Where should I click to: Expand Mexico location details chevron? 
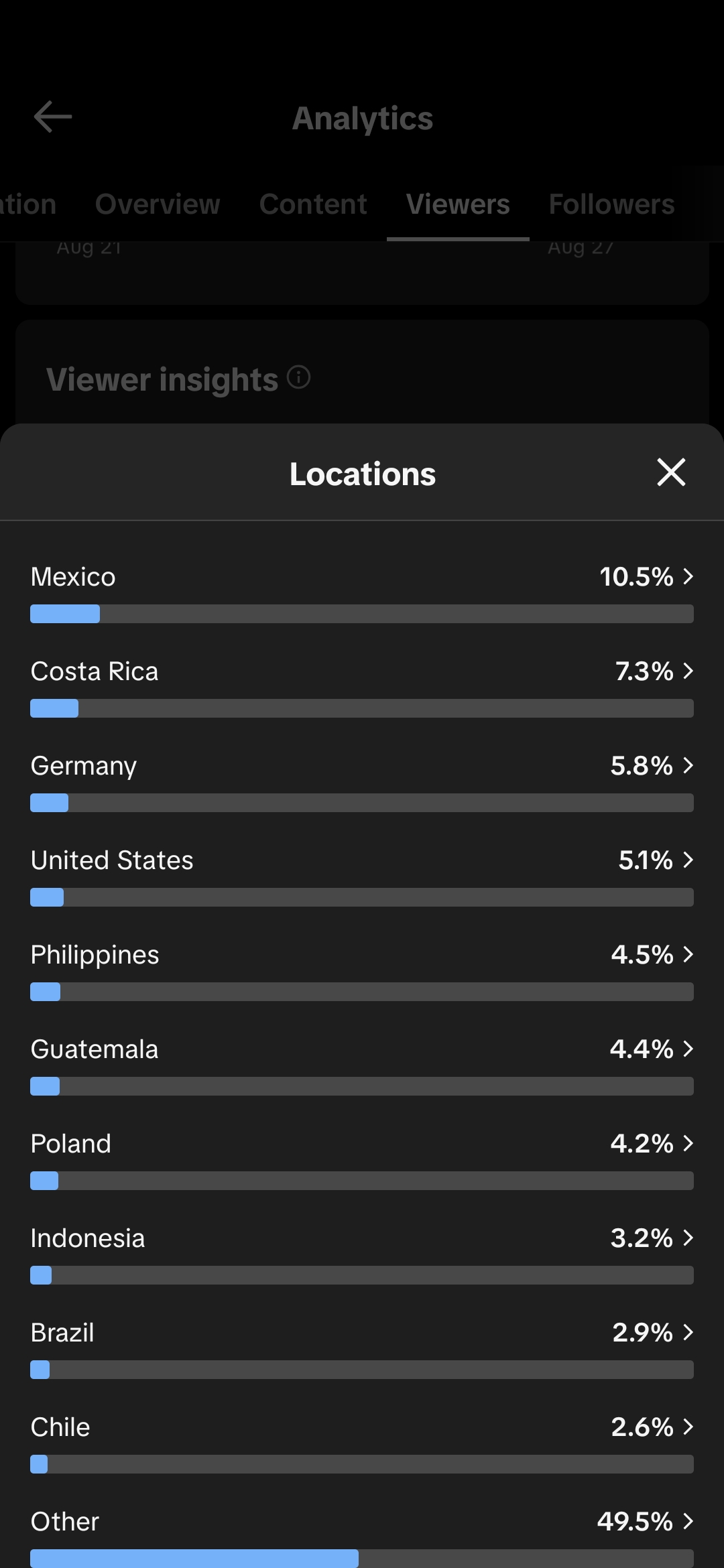[688, 576]
